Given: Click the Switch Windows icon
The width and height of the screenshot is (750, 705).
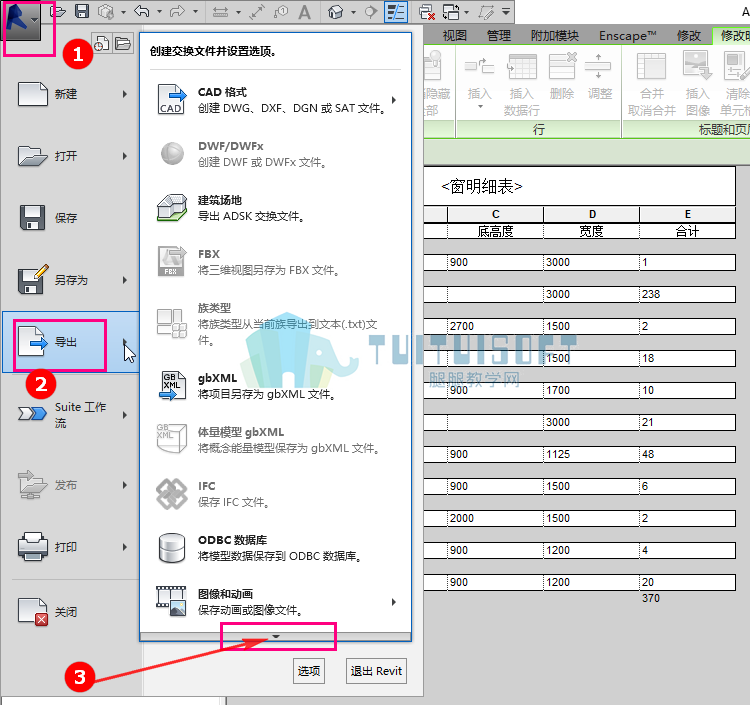Looking at the screenshot, I should point(451,12).
